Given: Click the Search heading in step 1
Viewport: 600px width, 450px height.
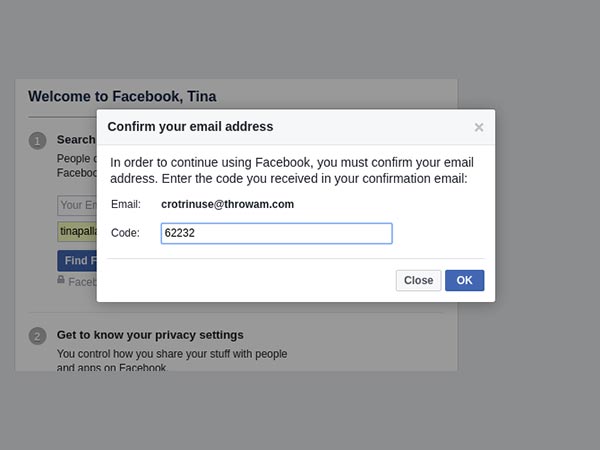Looking at the screenshot, I should click(76, 140).
